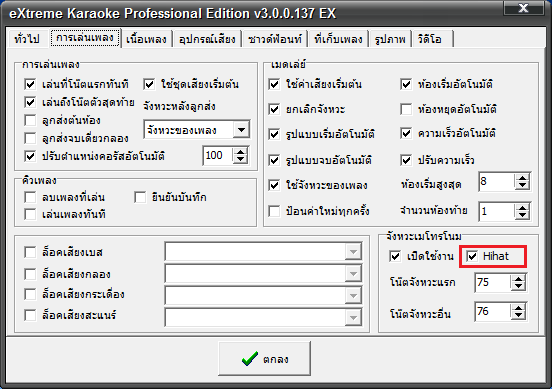Increase ห้องเริ่มสูงสุด value

tap(522, 178)
